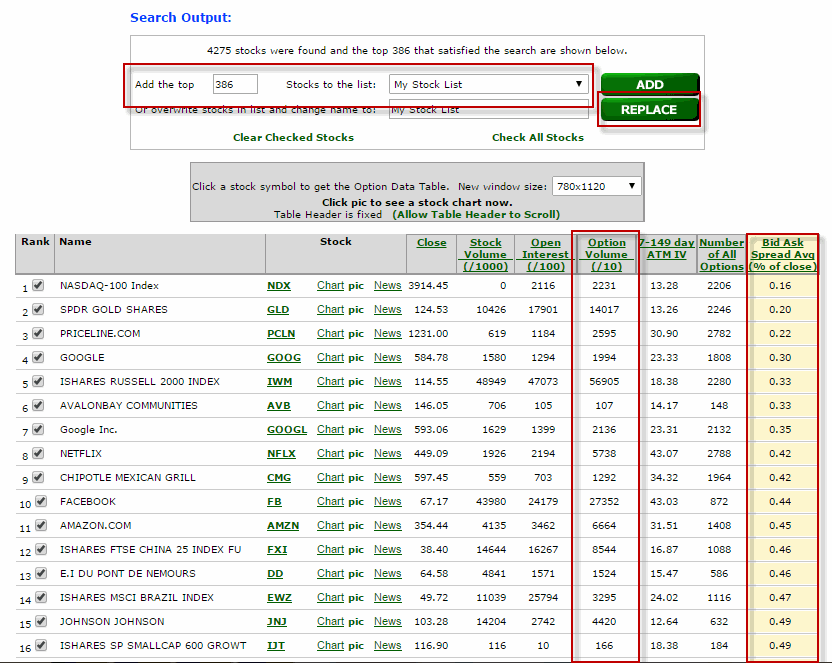This screenshot has height=663, width=832.
Task: Toggle the JOHNSON JOHNSON checkbox
Action: point(41,621)
